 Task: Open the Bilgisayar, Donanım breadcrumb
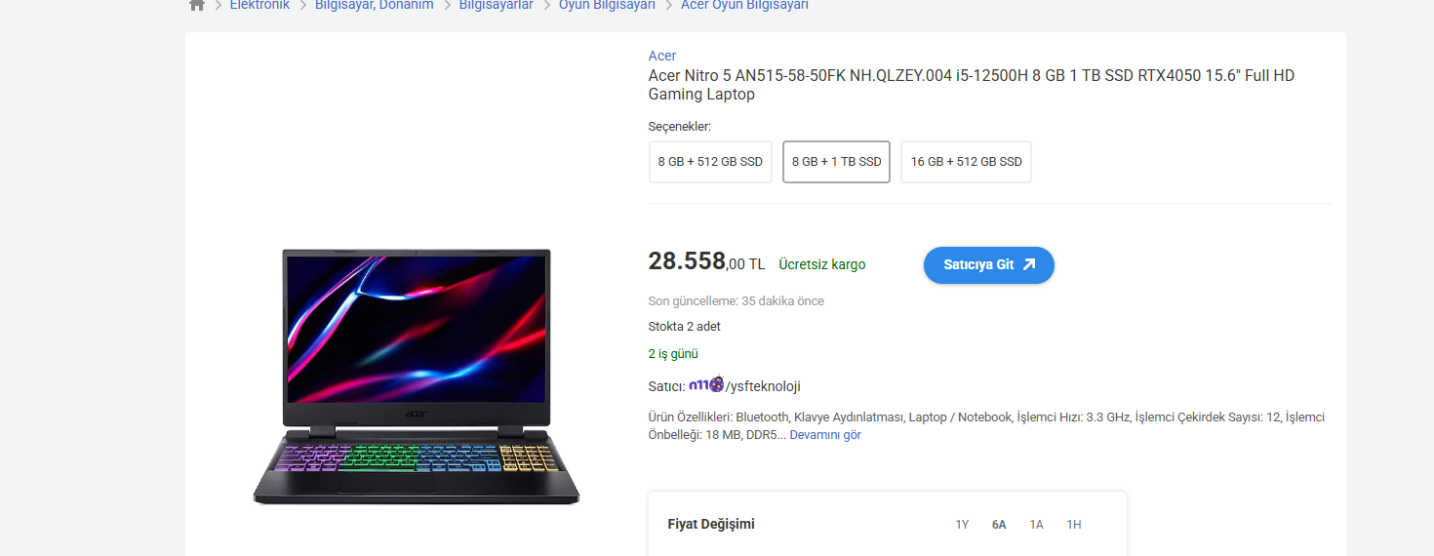tap(374, 5)
